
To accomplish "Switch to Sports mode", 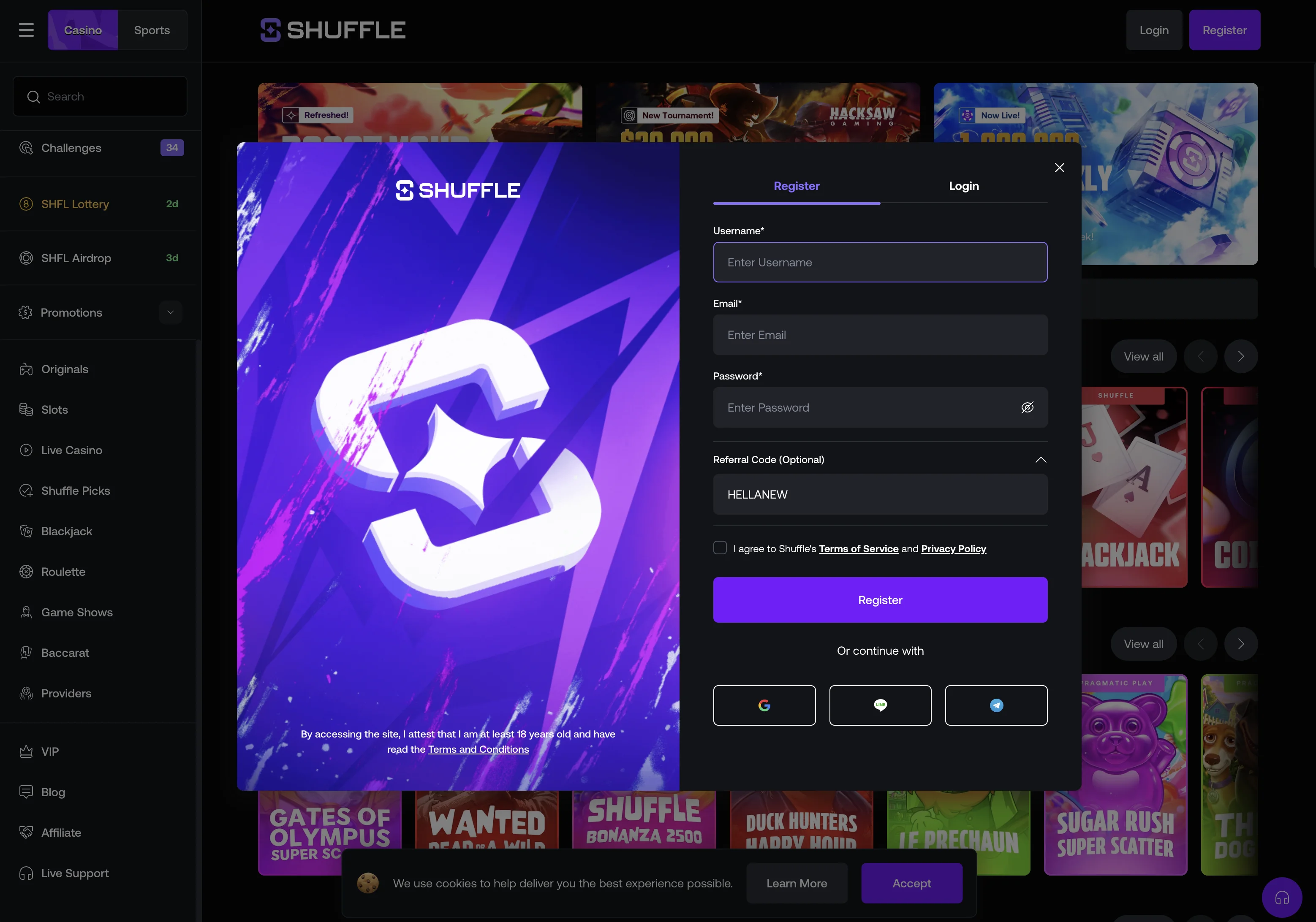I will [152, 30].
